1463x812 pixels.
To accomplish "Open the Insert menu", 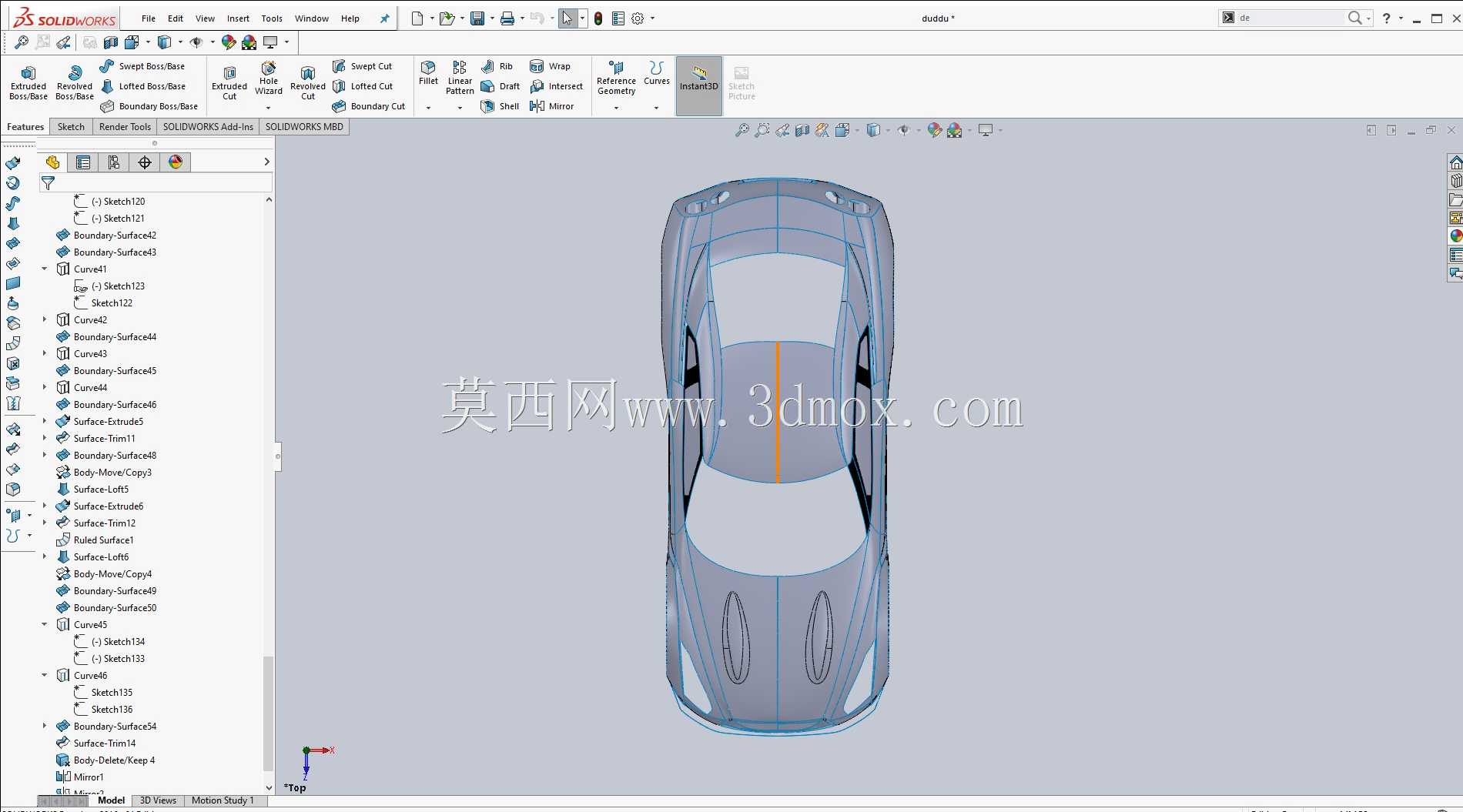I will [238, 18].
